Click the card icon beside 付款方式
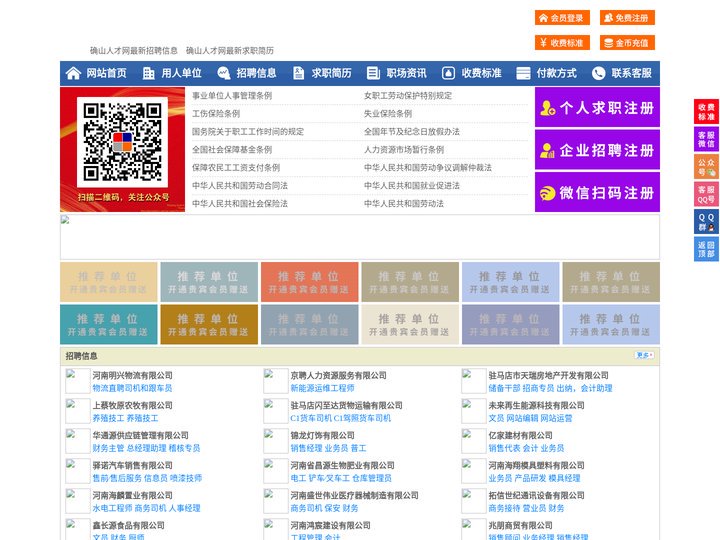Image resolution: width=720 pixels, height=540 pixels. pos(523,73)
